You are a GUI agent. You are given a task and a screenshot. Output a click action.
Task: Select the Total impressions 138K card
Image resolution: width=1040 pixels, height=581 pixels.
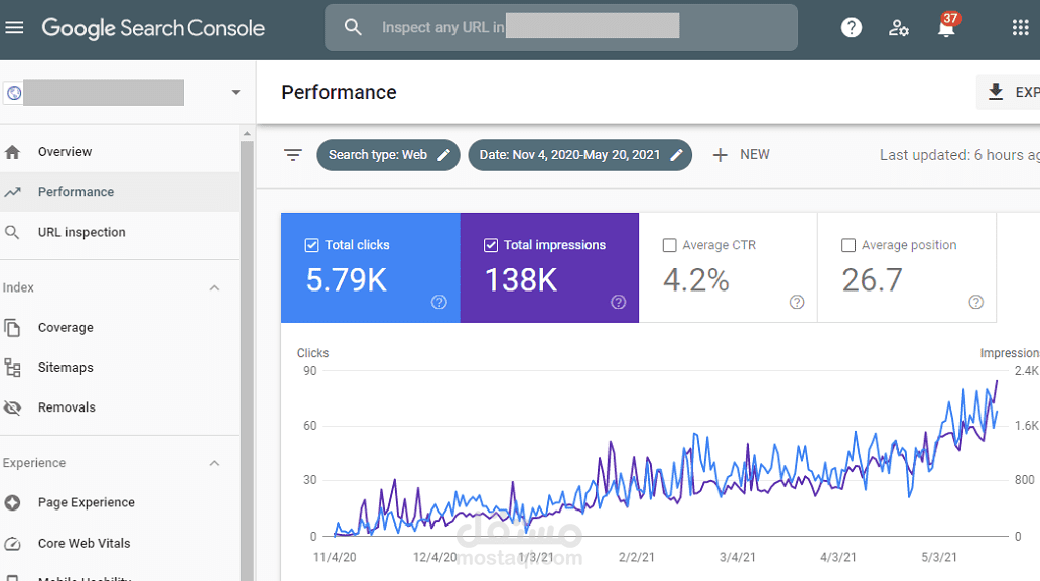[x=550, y=268]
